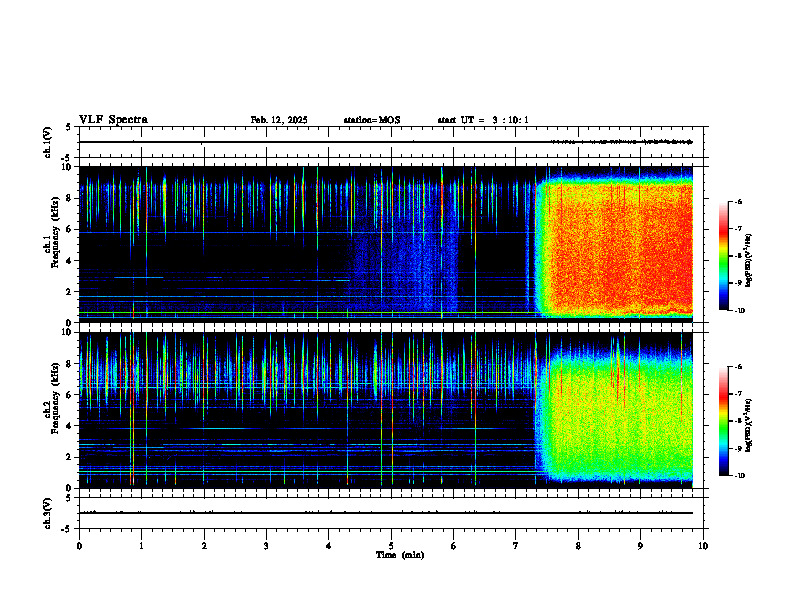Click the "ch.1(V)" axis label
This screenshot has width=792, height=612.
[47, 142]
